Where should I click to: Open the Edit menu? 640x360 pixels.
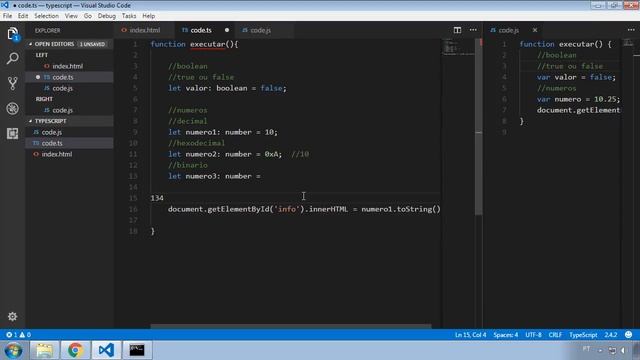click(23, 16)
